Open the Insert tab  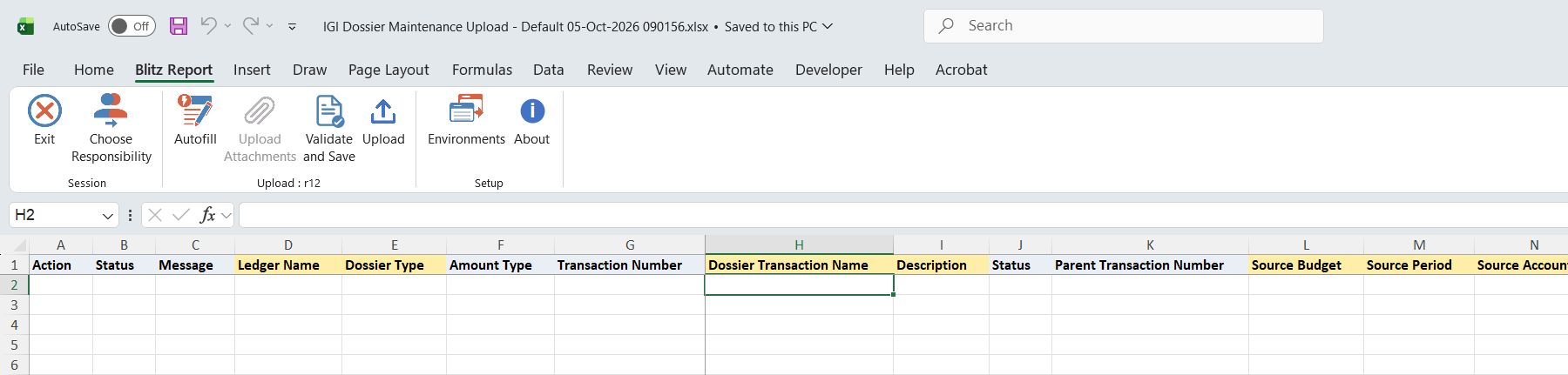252,70
